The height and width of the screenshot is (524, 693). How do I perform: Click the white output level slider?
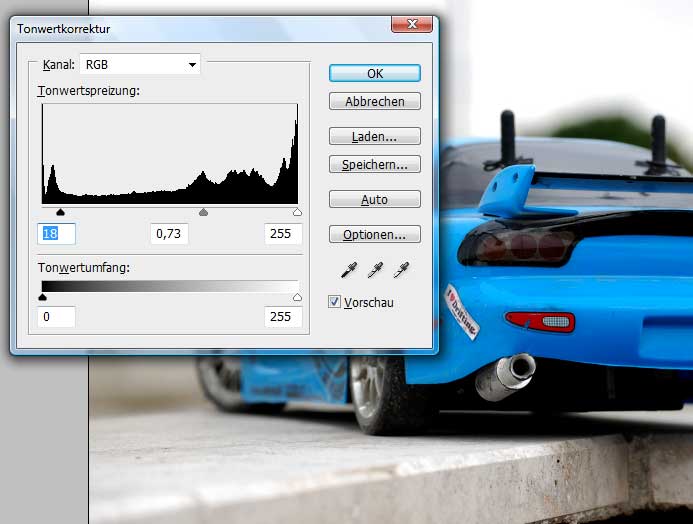[x=297, y=297]
